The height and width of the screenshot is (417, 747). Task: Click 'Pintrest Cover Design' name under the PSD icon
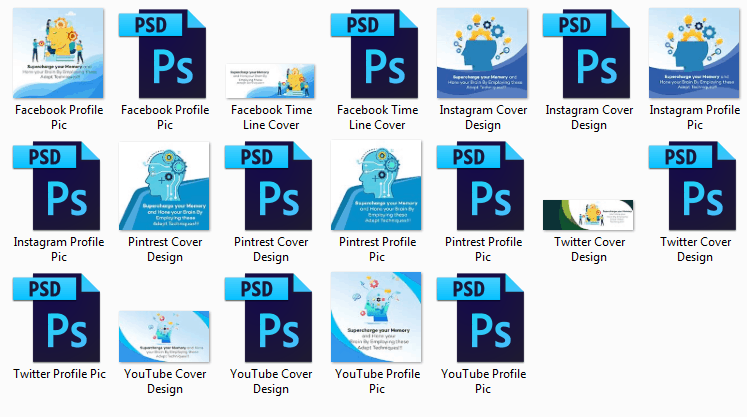click(x=271, y=249)
